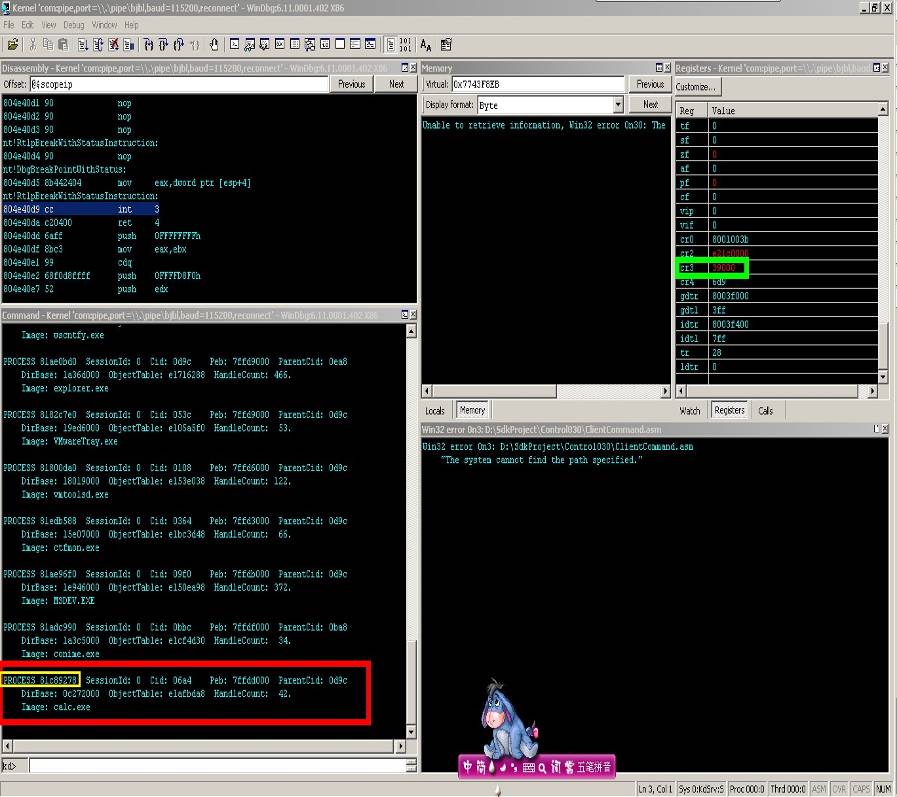Screen dimensions: 897x797
Task: Open Processes and Threads toolbar icon
Action: click(355, 45)
